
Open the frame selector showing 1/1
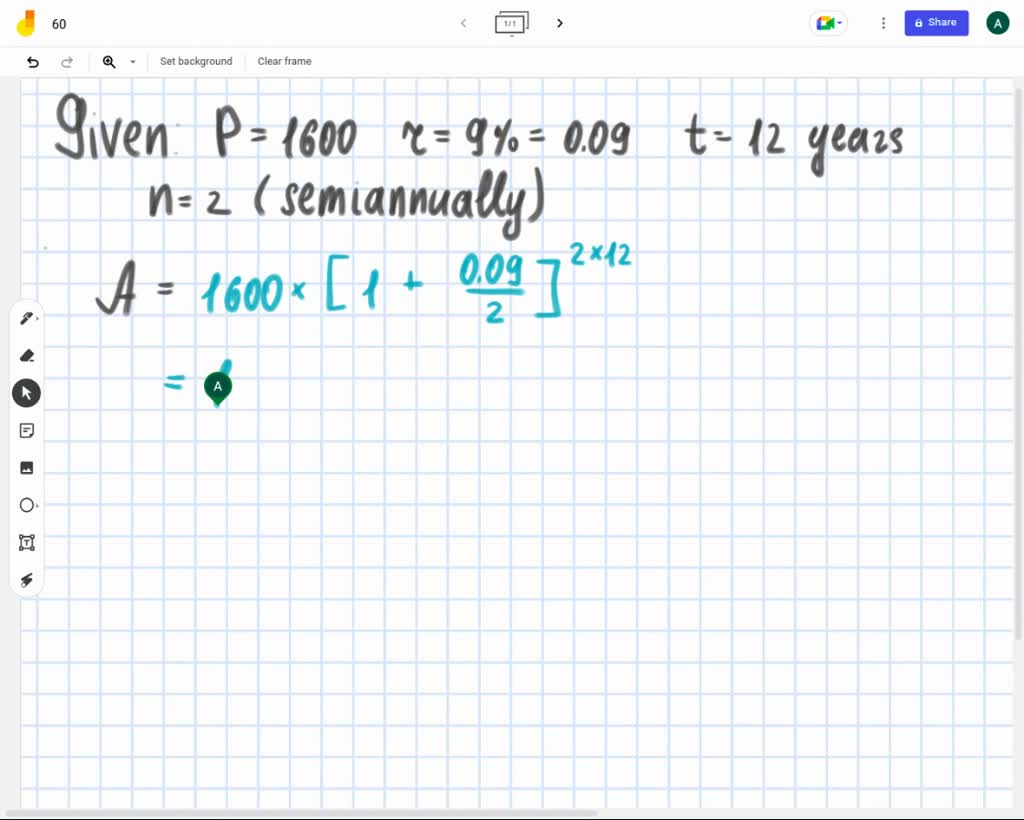click(x=511, y=23)
